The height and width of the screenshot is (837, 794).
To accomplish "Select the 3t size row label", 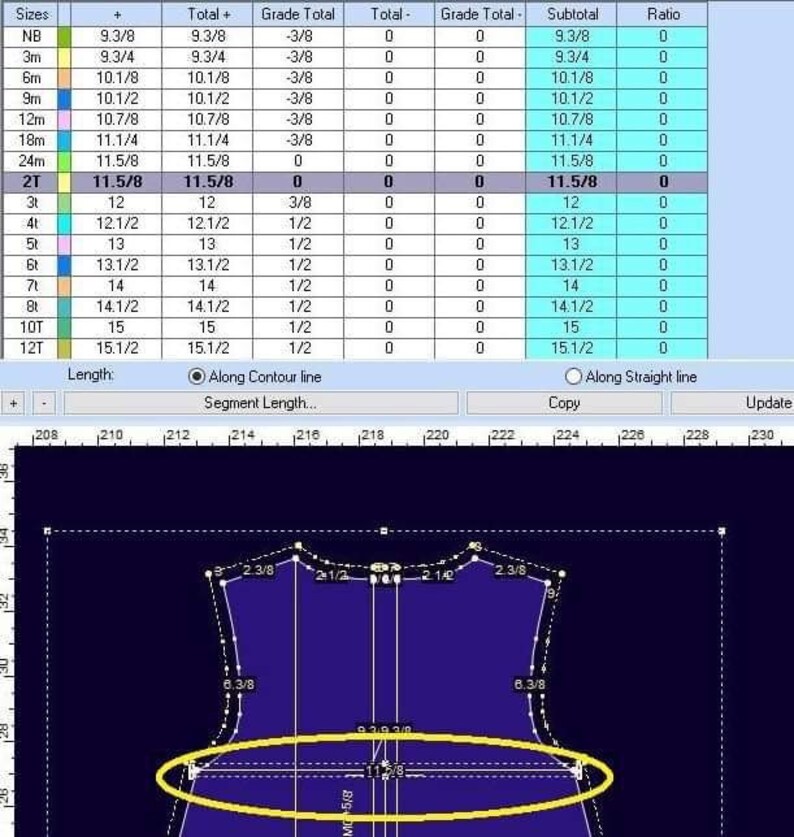I will (31, 203).
